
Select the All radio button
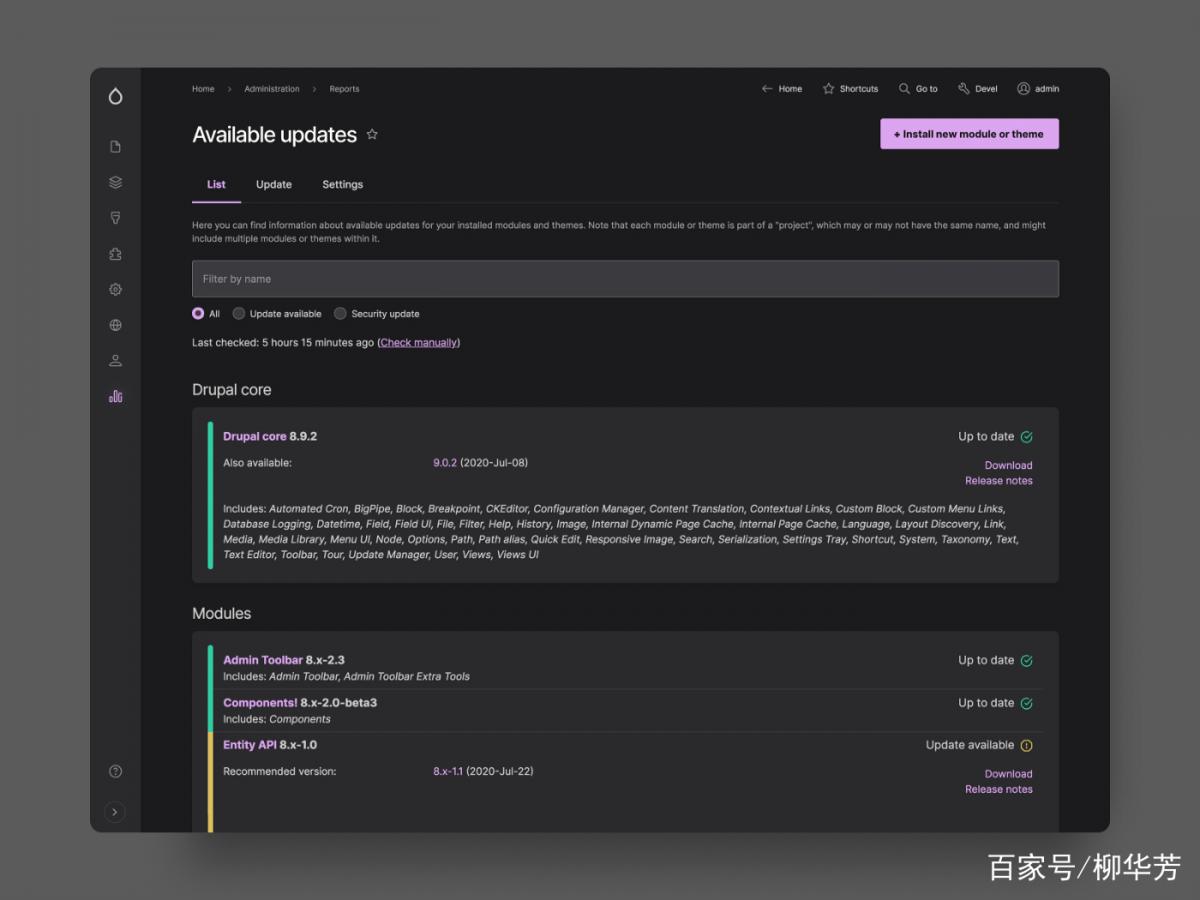198,313
